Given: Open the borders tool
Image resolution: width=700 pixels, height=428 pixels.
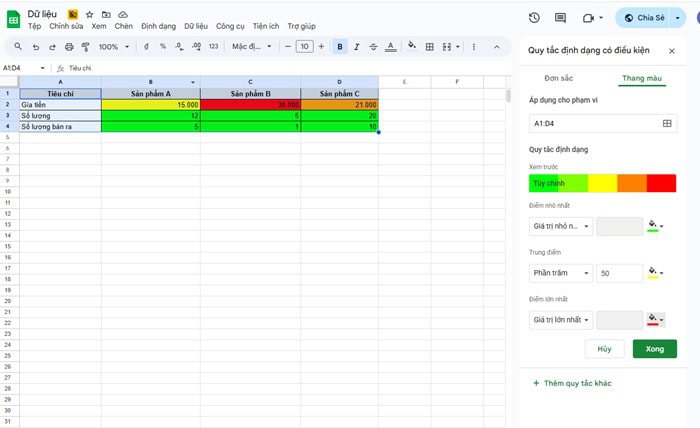Looking at the screenshot, I should pos(429,46).
